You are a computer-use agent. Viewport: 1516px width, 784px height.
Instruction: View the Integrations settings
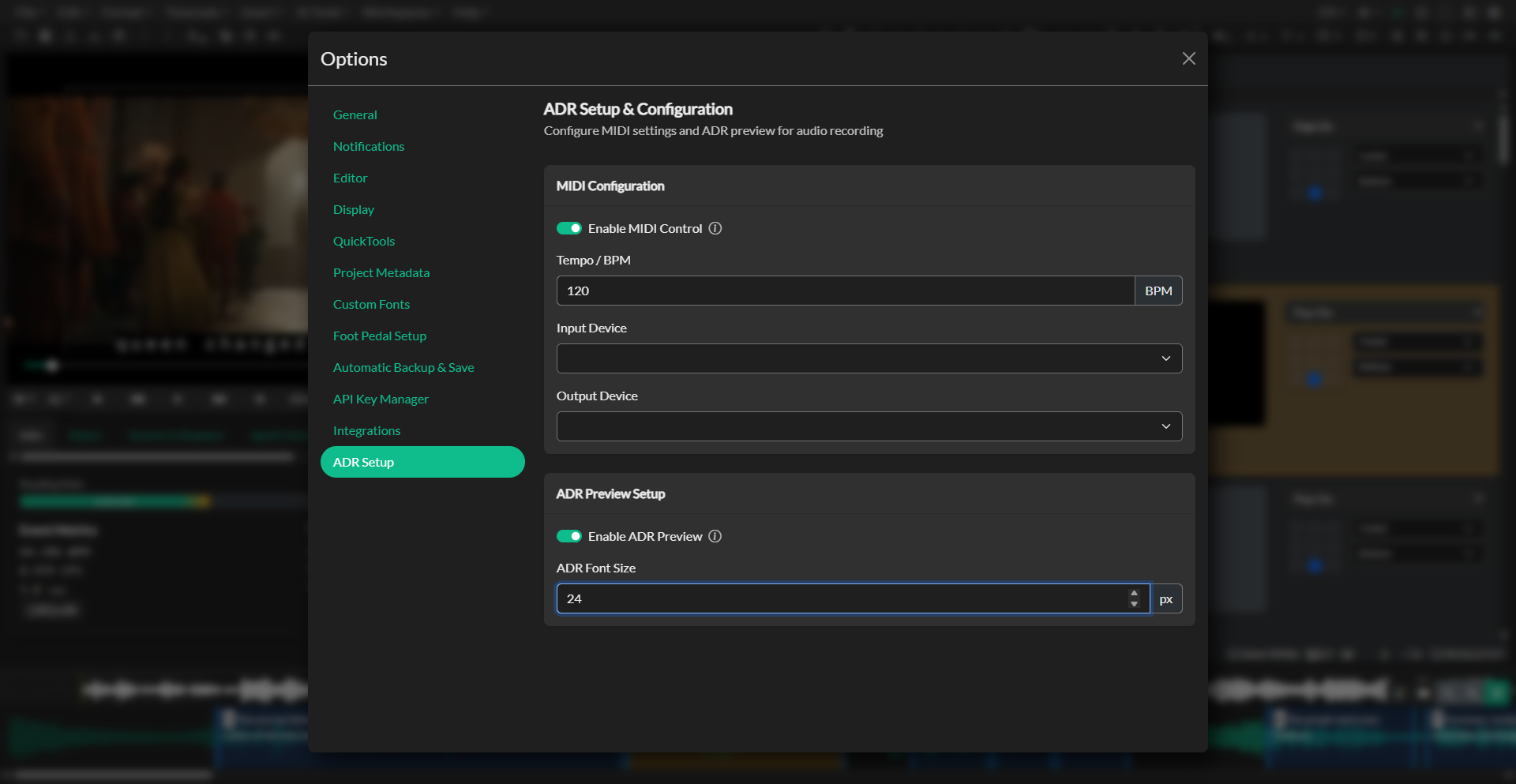click(x=366, y=430)
